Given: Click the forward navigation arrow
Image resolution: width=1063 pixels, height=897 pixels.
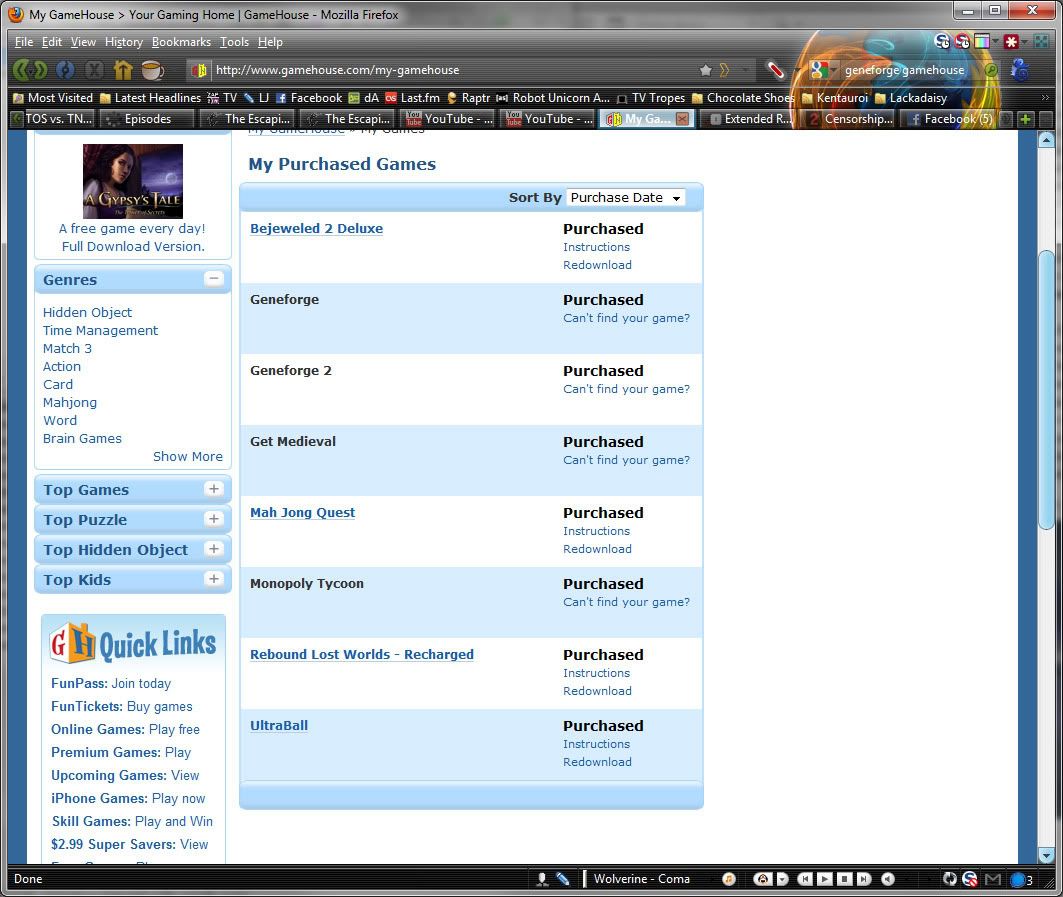Looking at the screenshot, I should pyautogui.click(x=41, y=69).
